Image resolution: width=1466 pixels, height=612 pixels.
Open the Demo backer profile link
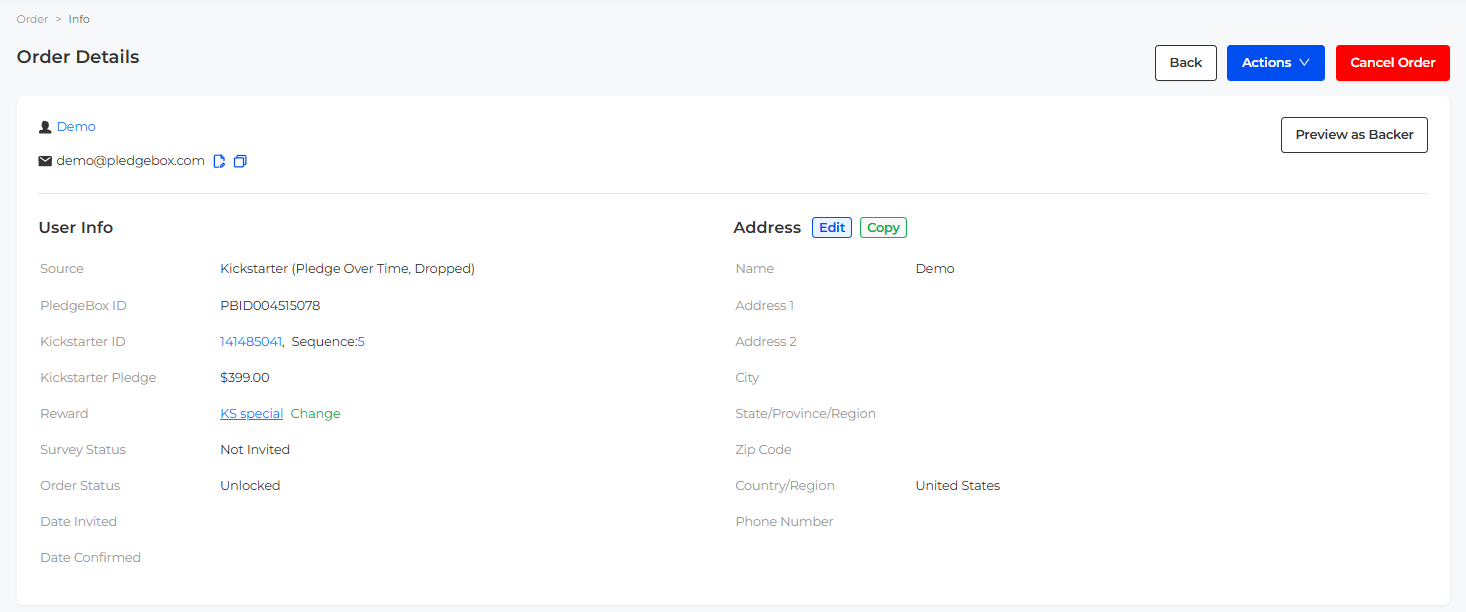click(x=76, y=127)
